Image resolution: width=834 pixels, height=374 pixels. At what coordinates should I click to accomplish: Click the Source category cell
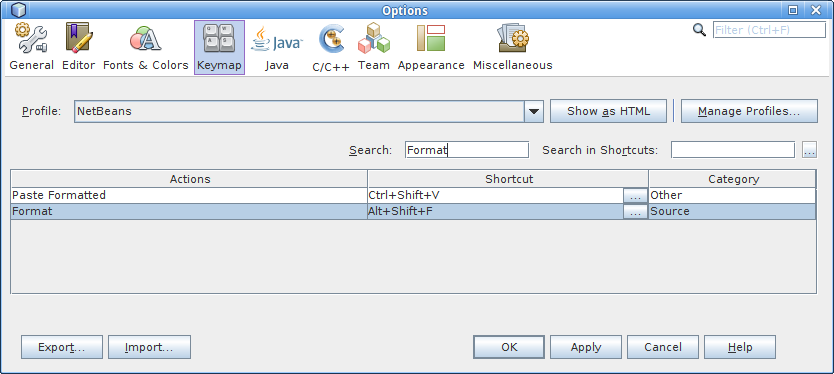coord(732,211)
